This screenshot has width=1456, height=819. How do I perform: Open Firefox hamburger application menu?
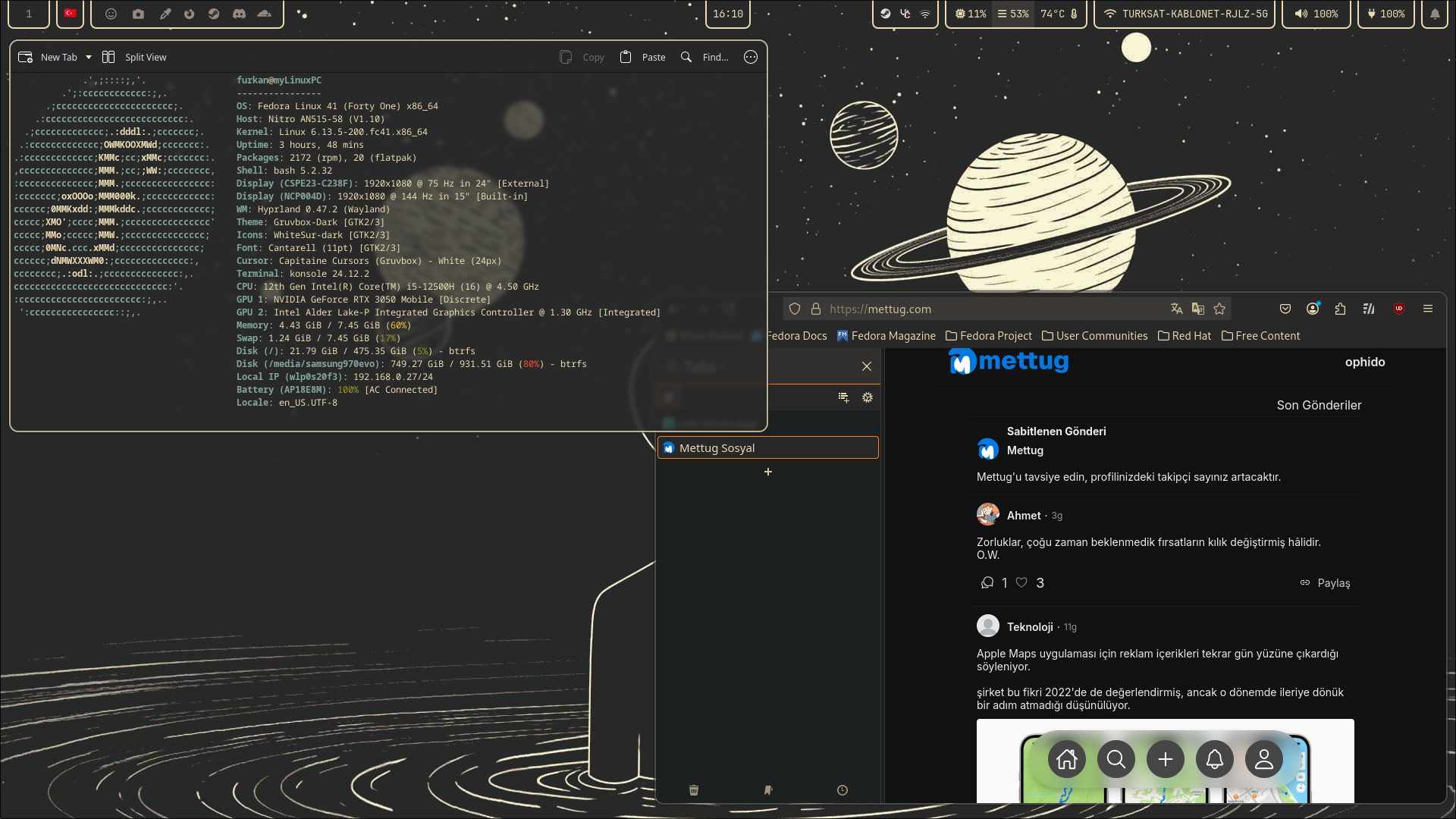(1428, 309)
